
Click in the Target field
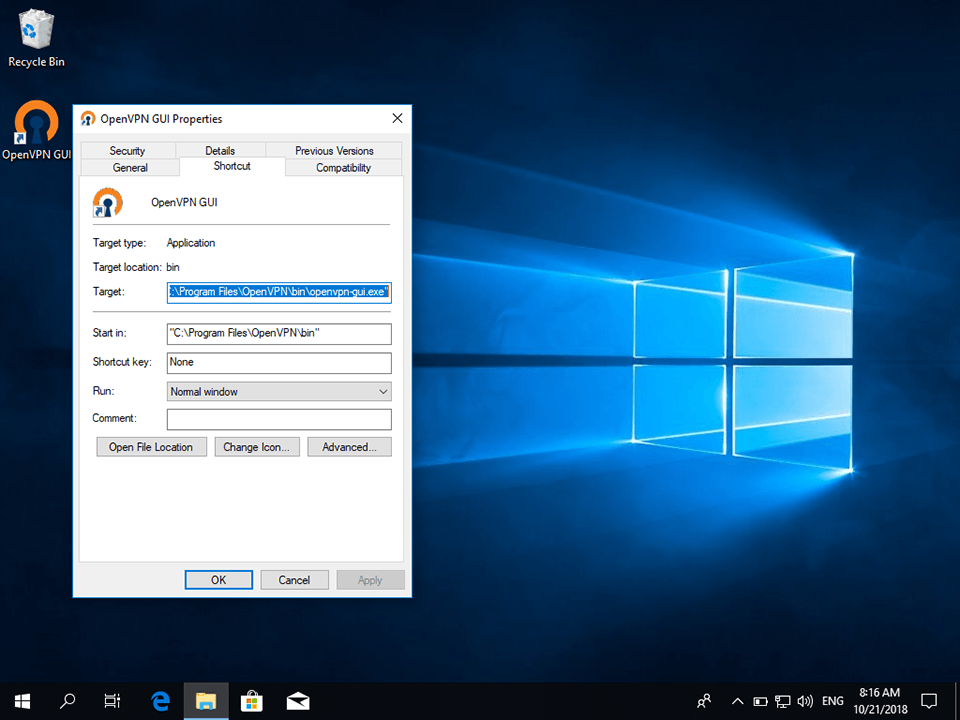(x=279, y=292)
